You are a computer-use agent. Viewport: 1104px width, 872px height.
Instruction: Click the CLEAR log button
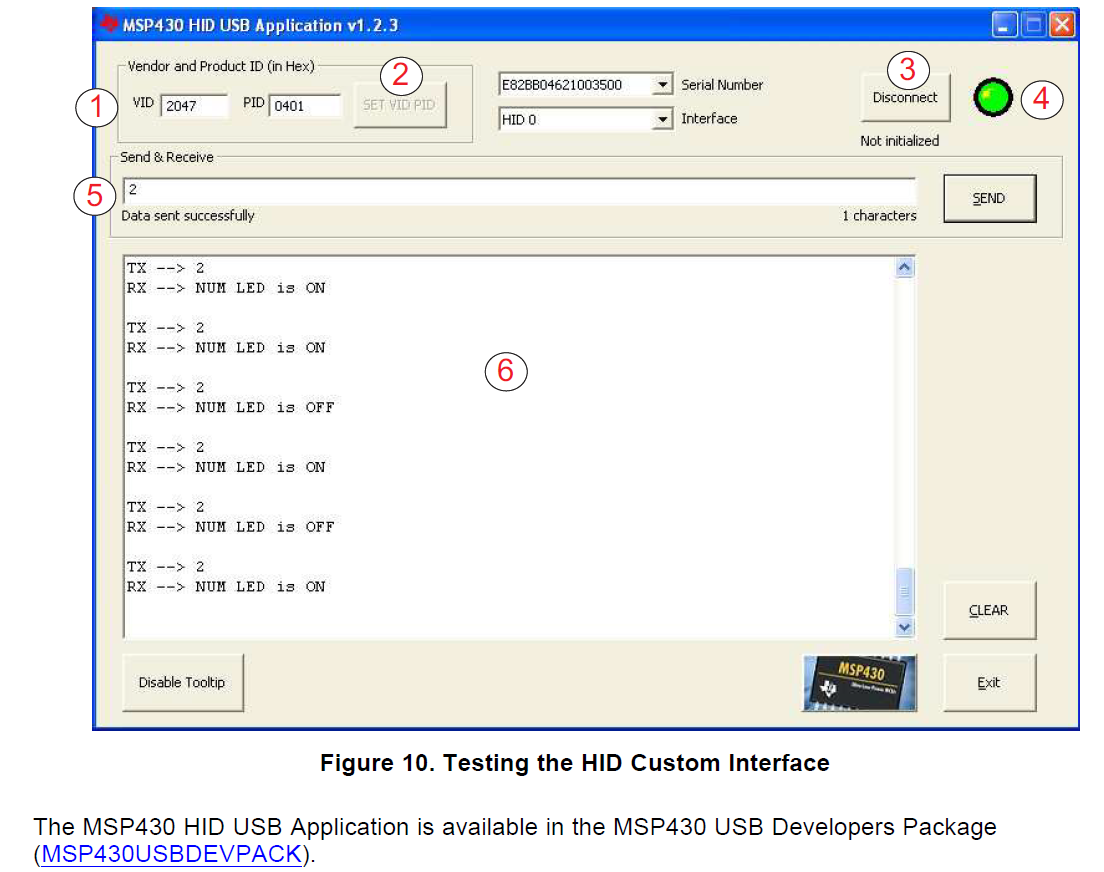989,611
